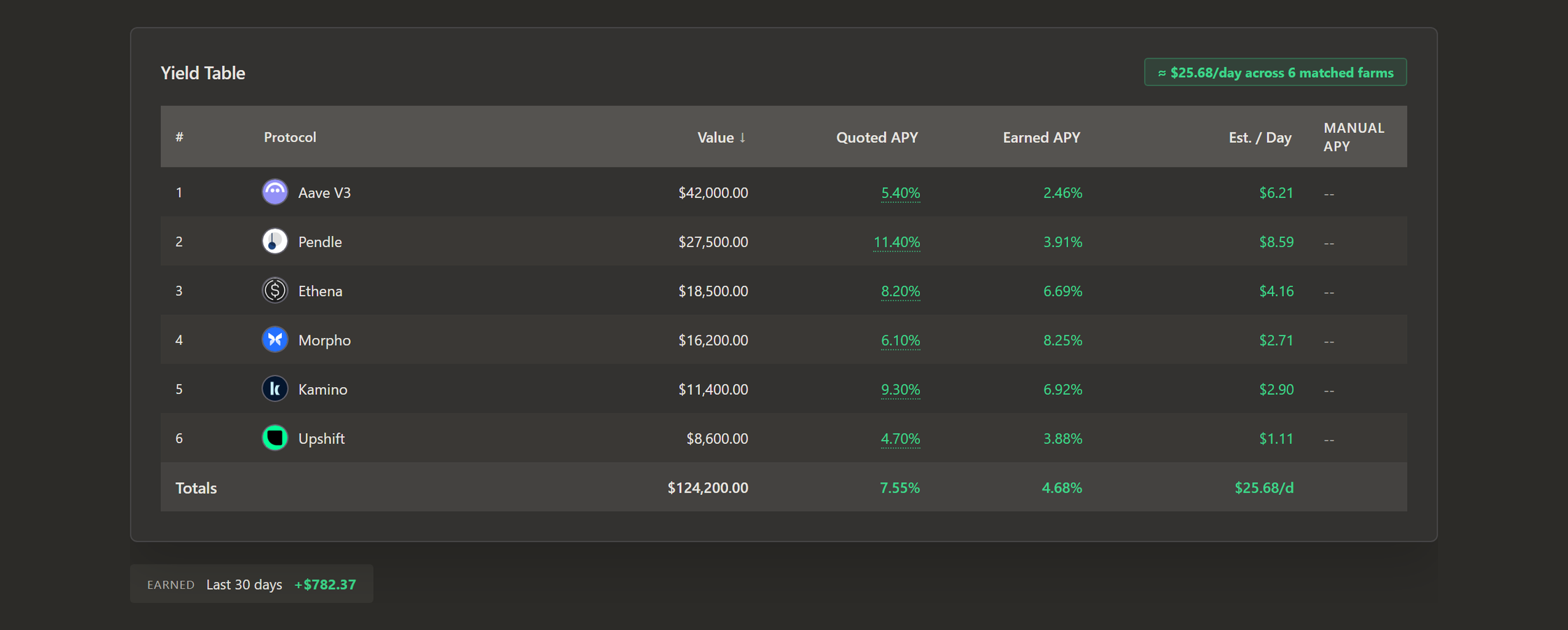Click the Kamino protocol icon
The image size is (1568, 630).
click(x=274, y=388)
